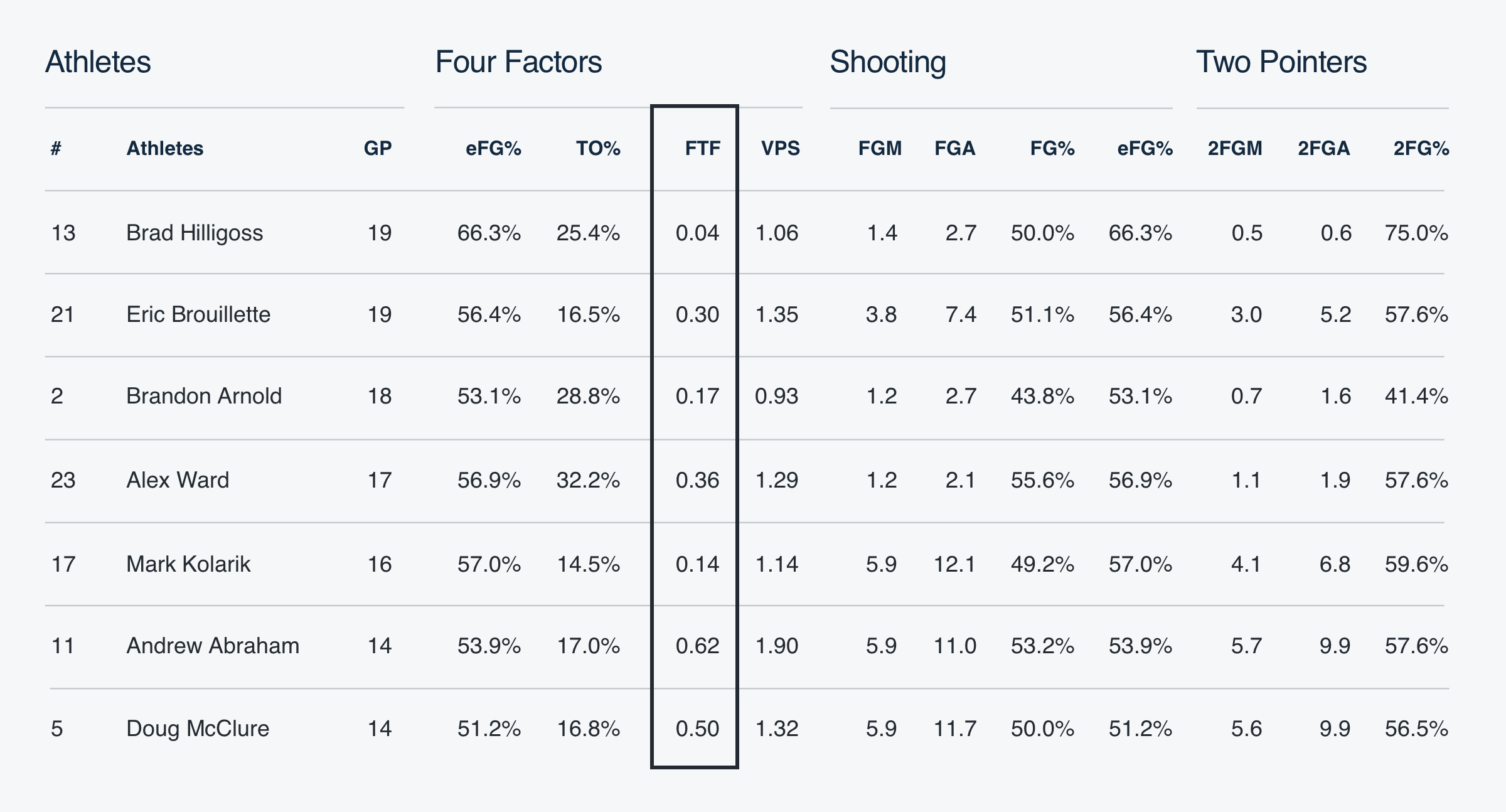Sort by FG% column header

point(1052,149)
